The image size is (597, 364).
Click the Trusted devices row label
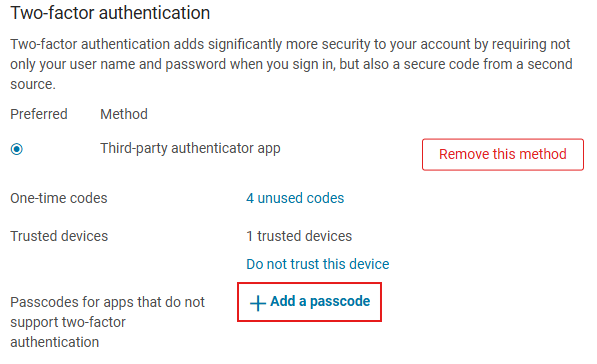[59, 236]
